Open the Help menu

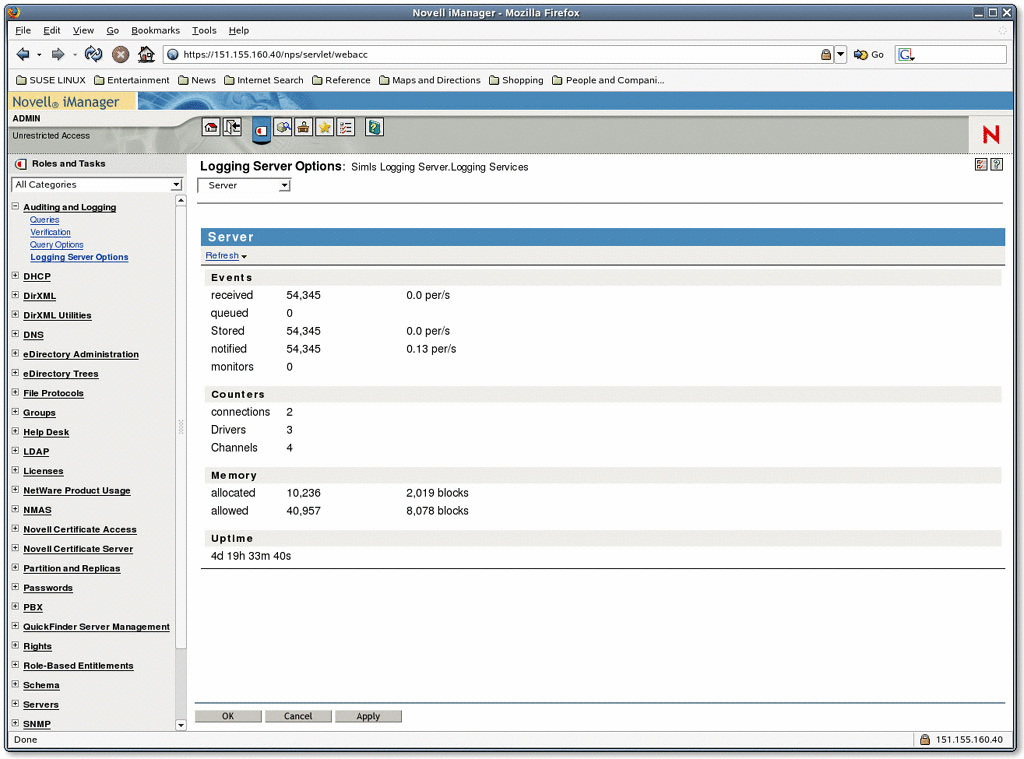coord(238,30)
